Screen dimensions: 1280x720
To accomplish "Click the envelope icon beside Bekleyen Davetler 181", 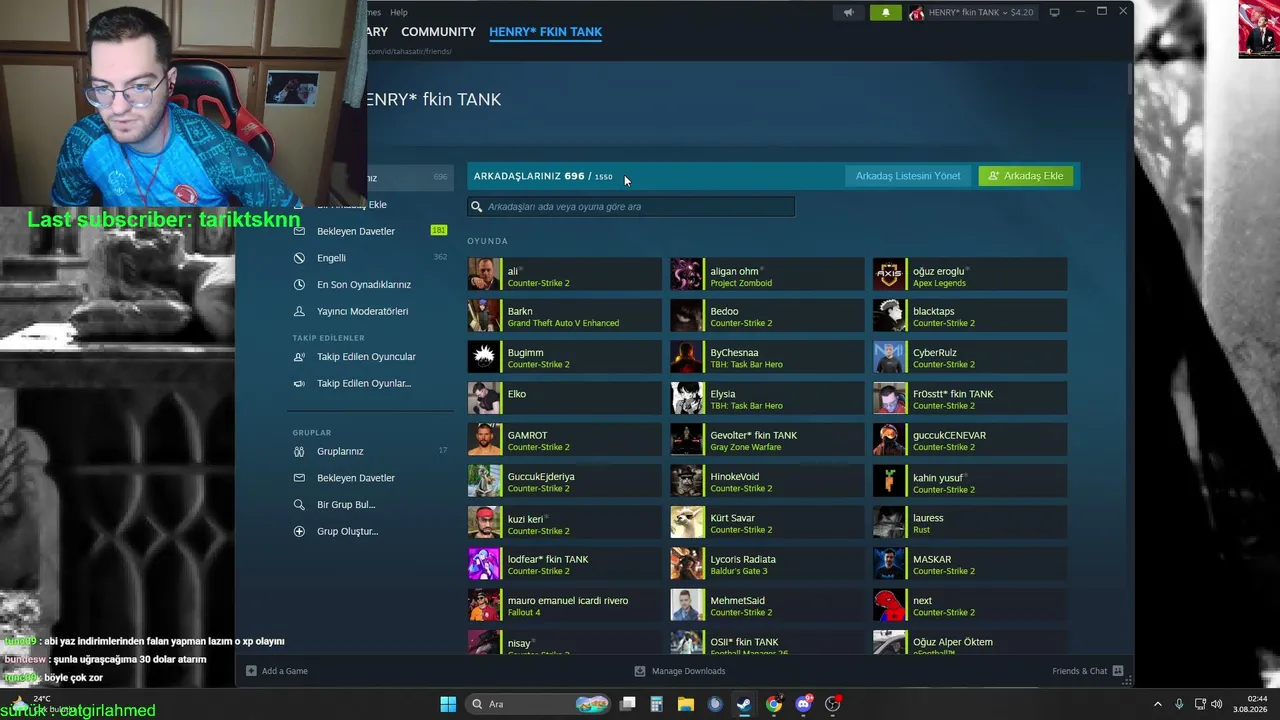I will click(x=299, y=231).
